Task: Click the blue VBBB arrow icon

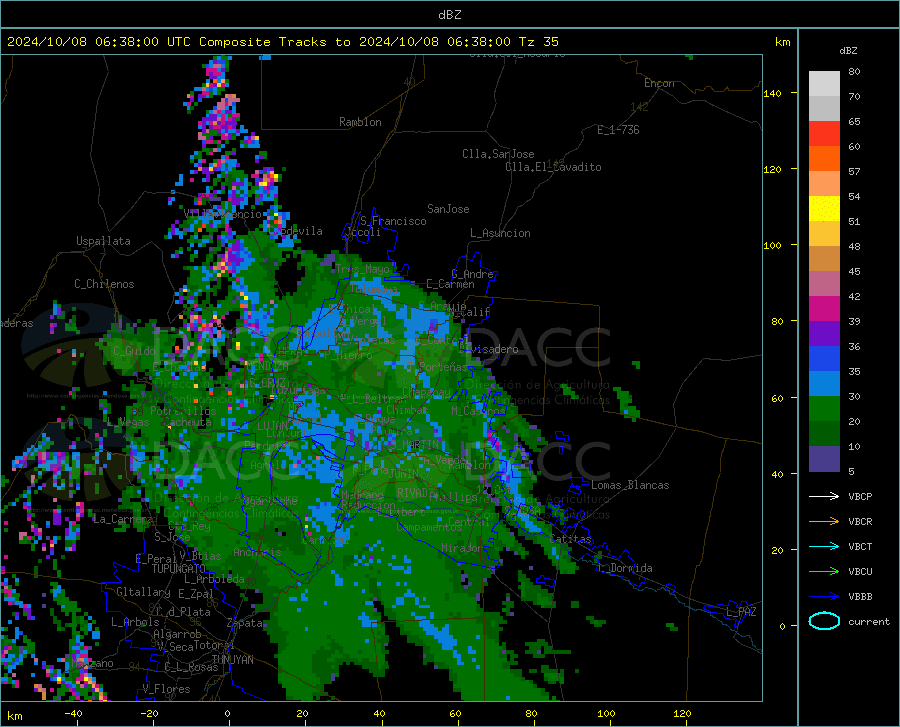Action: 824,597
